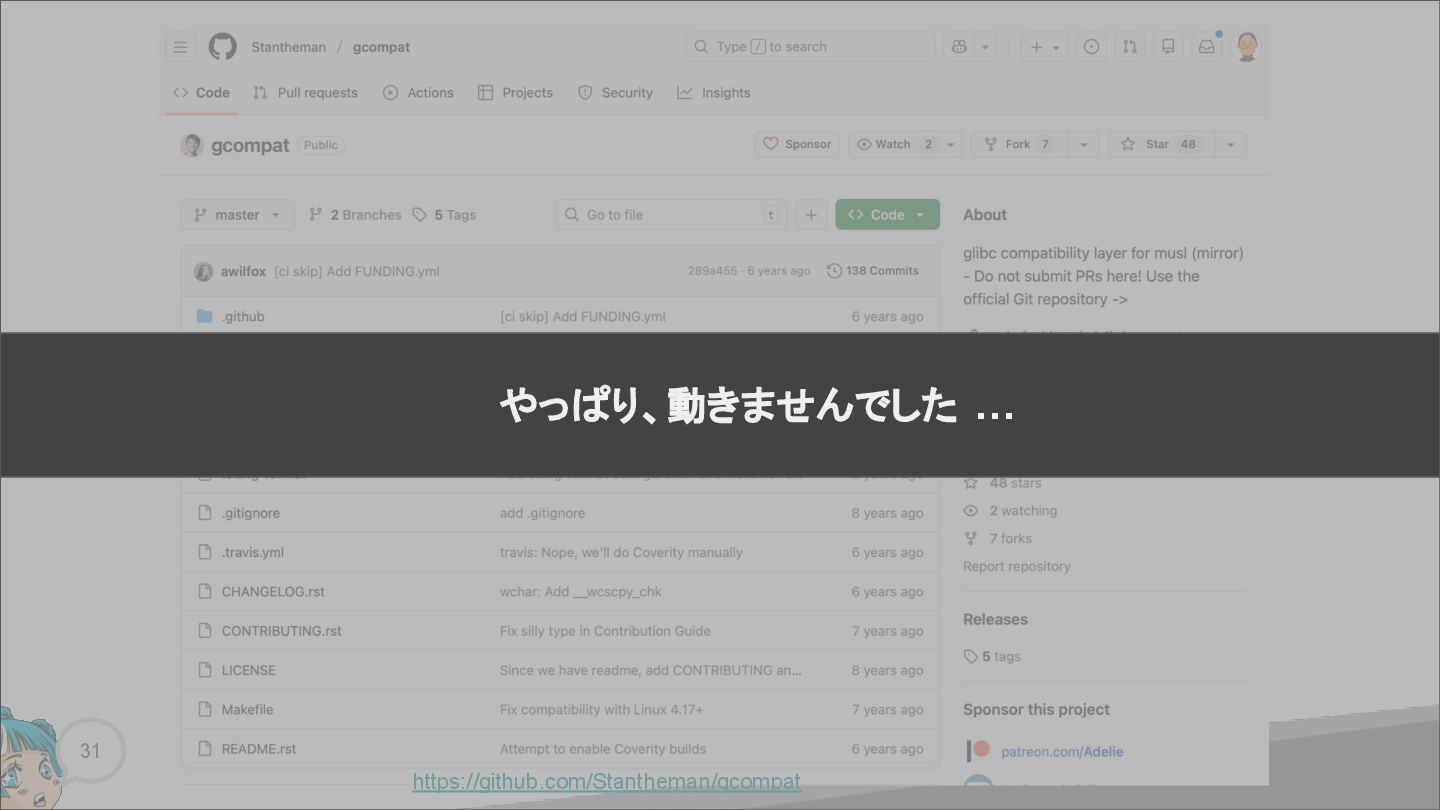Image resolution: width=1440 pixels, height=810 pixels.
Task: Switch to the Insights tab
Action: 713,92
